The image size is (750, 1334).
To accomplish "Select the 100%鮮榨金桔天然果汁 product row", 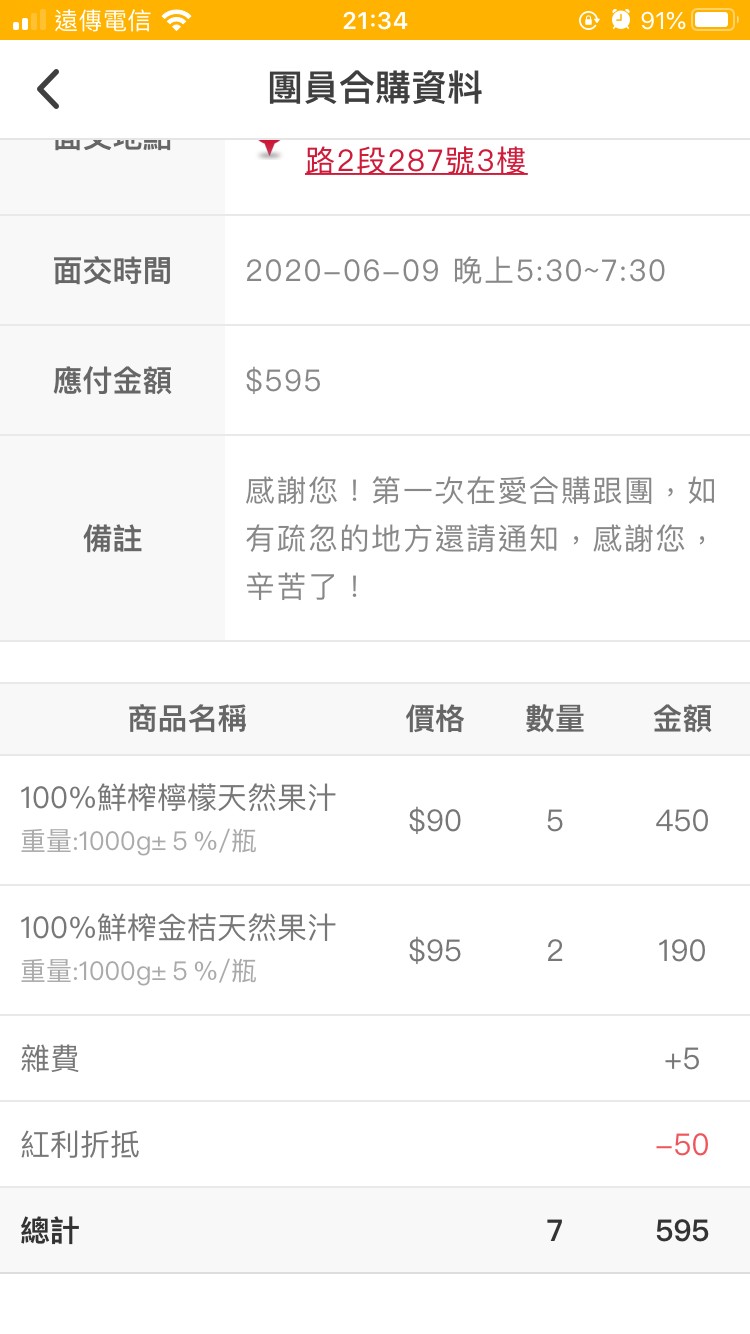I will pos(375,950).
